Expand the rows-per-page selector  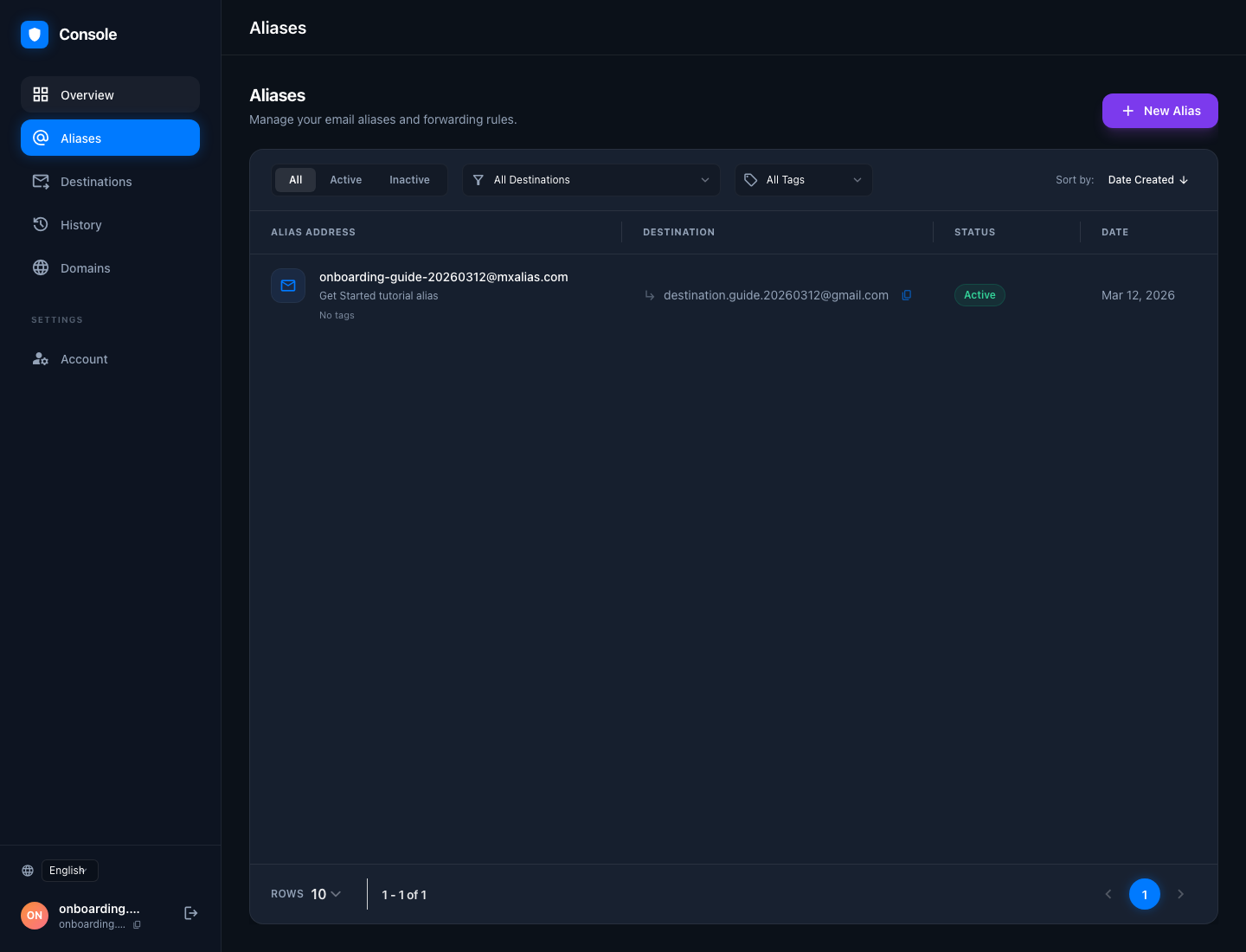[x=324, y=894]
